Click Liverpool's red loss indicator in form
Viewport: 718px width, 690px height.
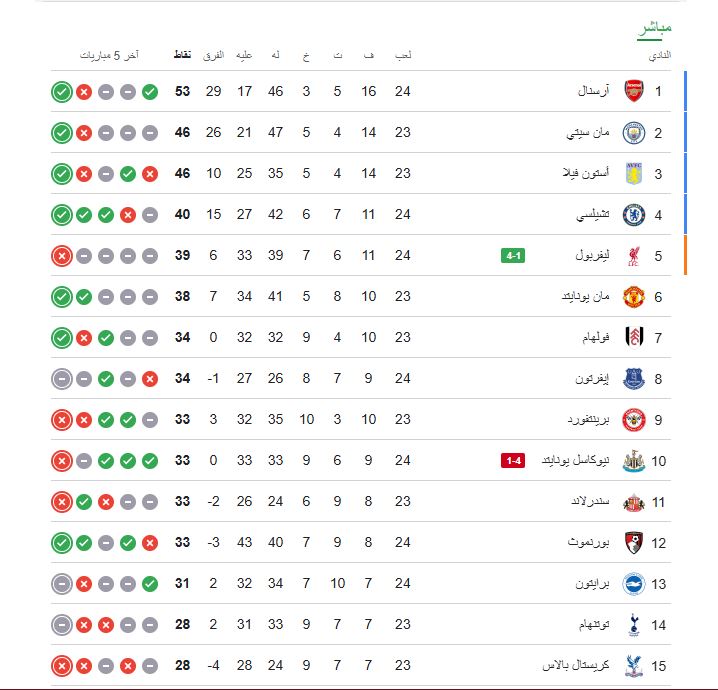[61, 256]
